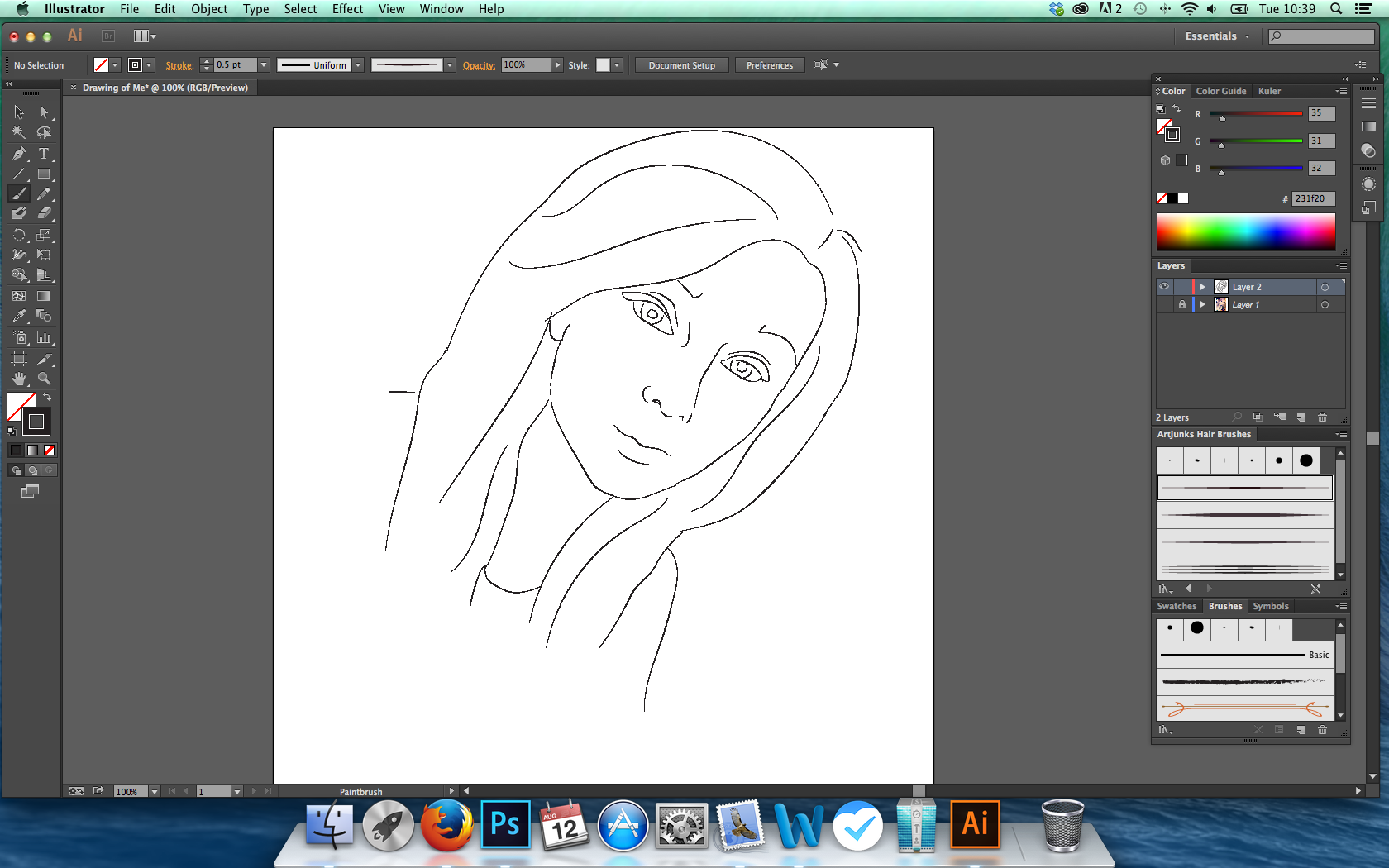This screenshot has width=1389, height=868.
Task: Open the Uniform width profile dropdown
Action: point(358,65)
